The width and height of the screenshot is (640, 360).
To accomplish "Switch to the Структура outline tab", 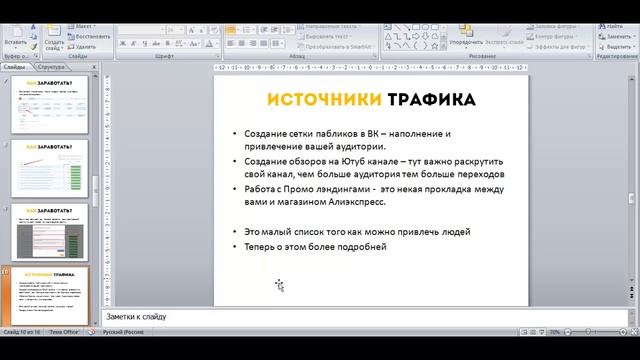I will [x=51, y=67].
